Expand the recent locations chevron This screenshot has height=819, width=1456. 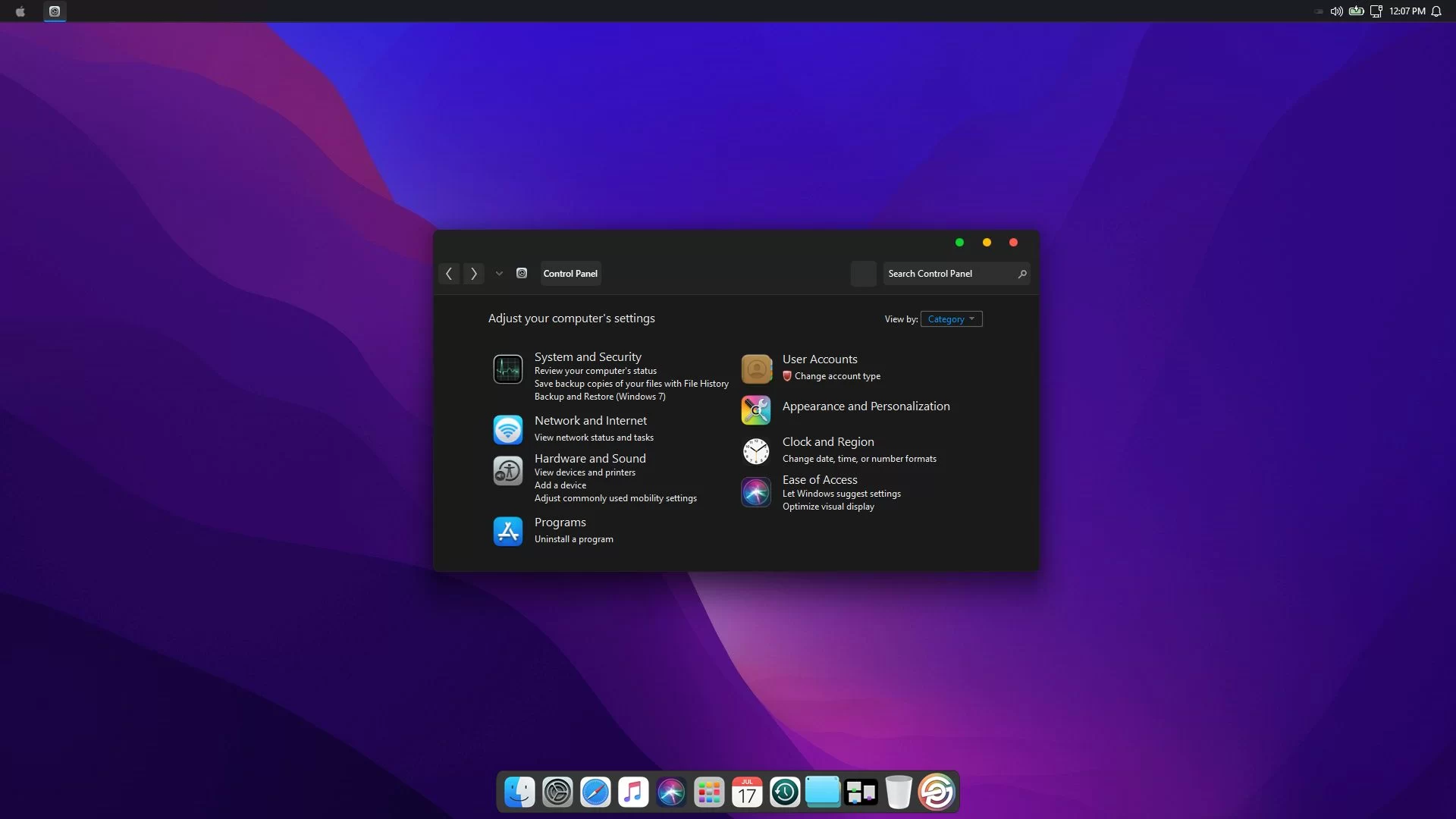coord(499,274)
